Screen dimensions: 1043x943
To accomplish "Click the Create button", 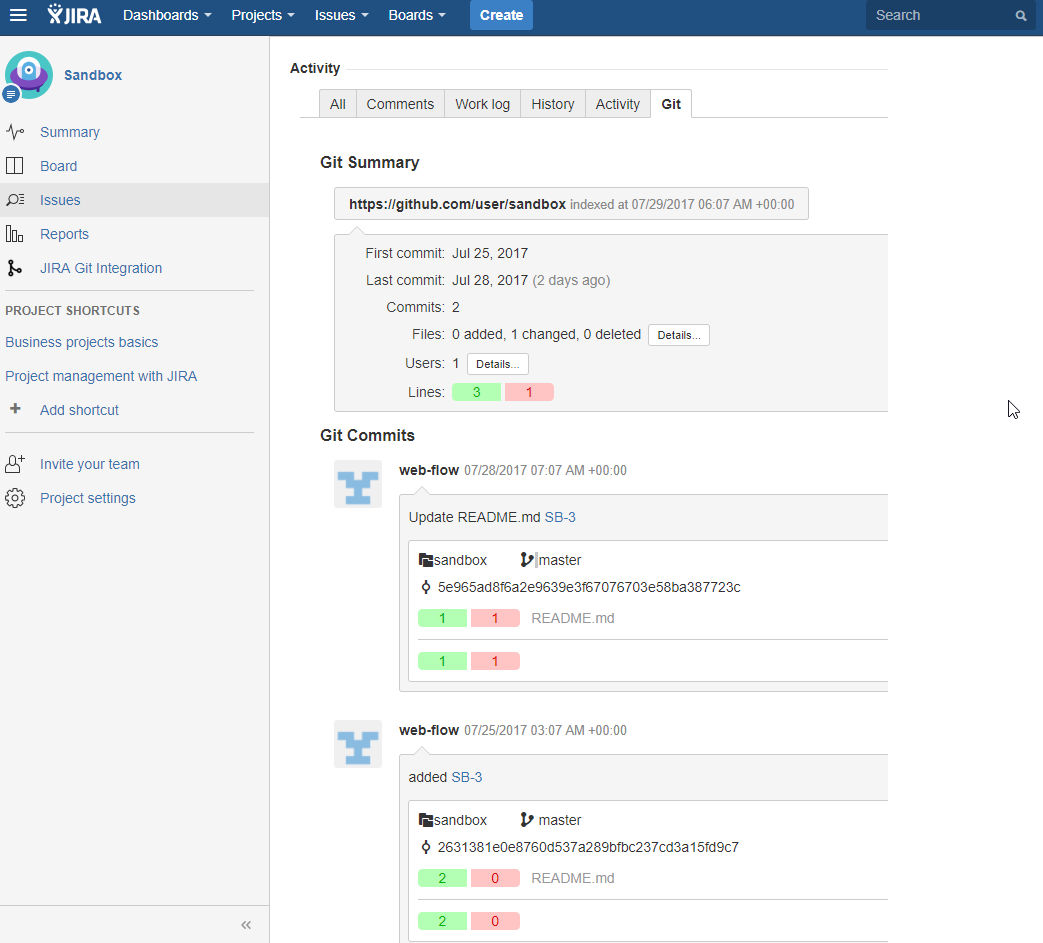I will point(502,15).
